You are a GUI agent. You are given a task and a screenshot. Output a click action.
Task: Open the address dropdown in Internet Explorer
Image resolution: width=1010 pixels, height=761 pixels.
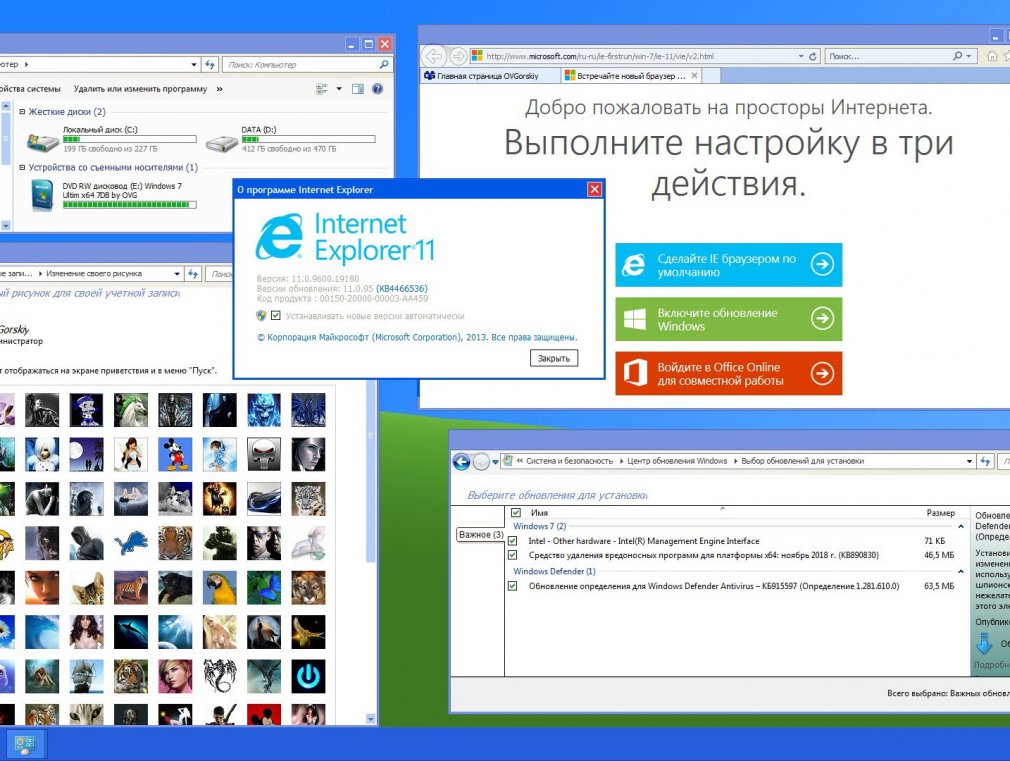pyautogui.click(x=801, y=56)
